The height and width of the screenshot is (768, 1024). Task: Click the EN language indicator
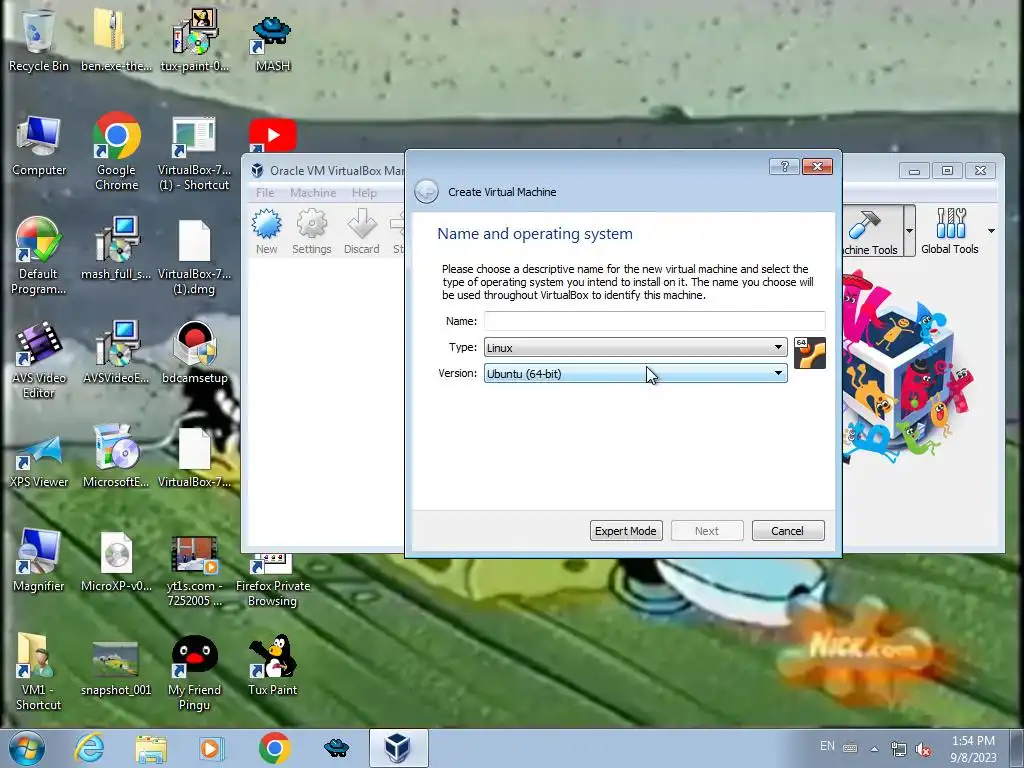[x=827, y=746]
